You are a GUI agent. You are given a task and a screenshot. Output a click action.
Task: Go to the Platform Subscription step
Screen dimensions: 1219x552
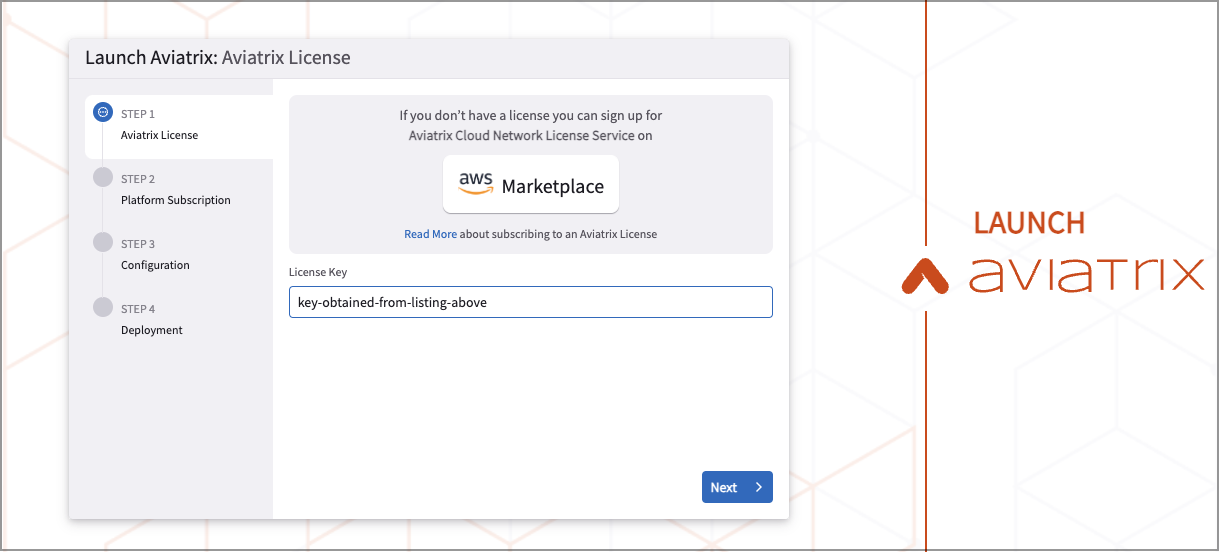(175, 200)
